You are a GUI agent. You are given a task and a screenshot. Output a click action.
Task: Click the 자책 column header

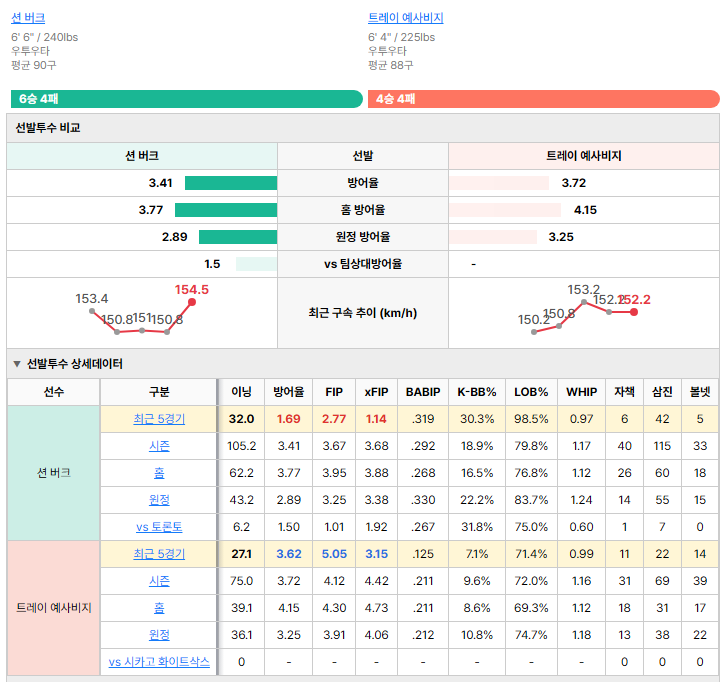click(x=624, y=392)
